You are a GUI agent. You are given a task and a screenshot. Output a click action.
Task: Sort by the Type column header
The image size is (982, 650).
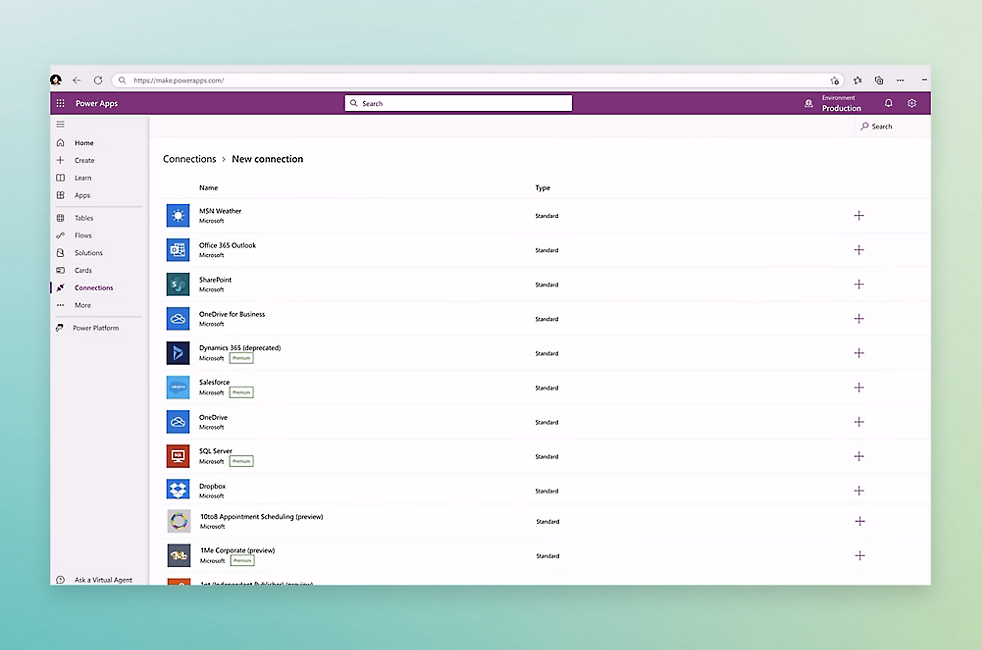pyautogui.click(x=543, y=188)
